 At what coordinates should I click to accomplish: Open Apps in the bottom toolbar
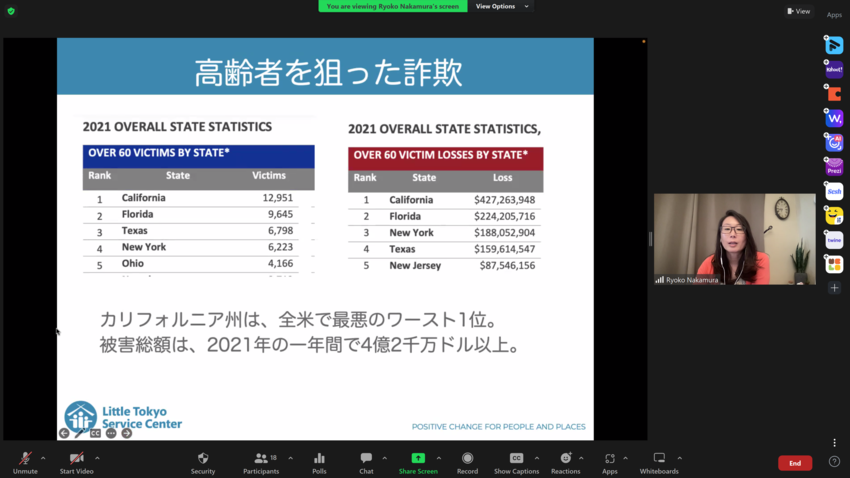click(610, 463)
